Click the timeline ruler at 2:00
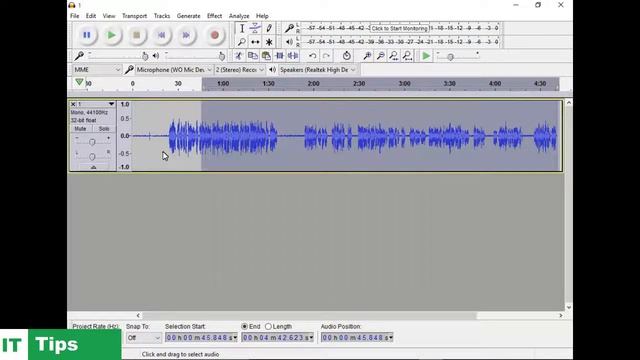 click(313, 83)
